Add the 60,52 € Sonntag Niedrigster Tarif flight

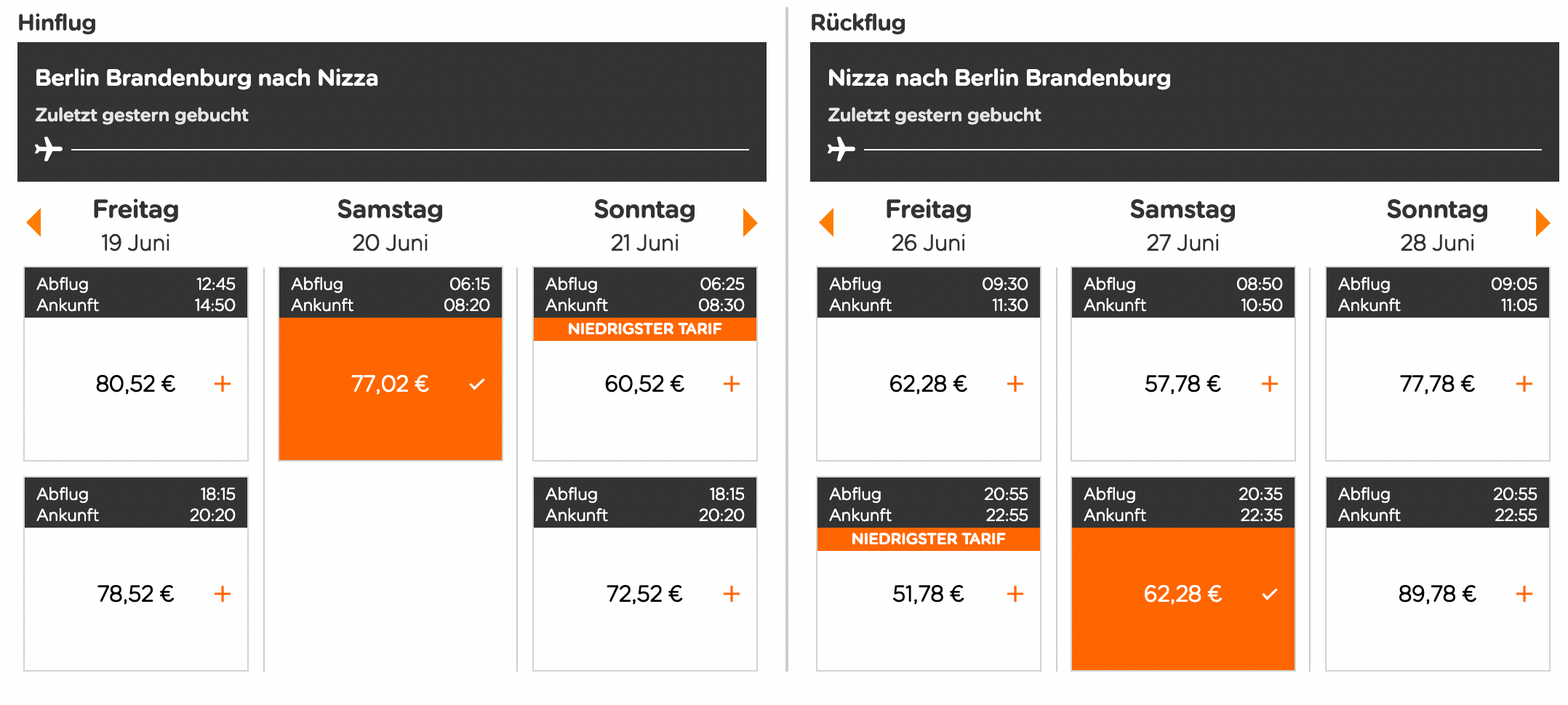tap(732, 384)
